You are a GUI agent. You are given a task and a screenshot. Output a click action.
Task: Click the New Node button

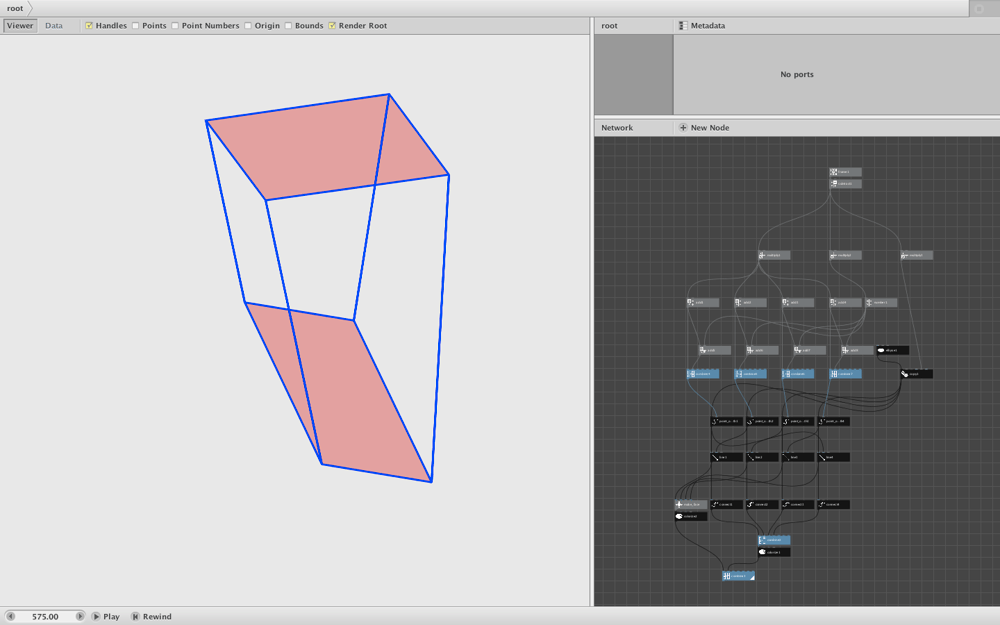point(704,128)
